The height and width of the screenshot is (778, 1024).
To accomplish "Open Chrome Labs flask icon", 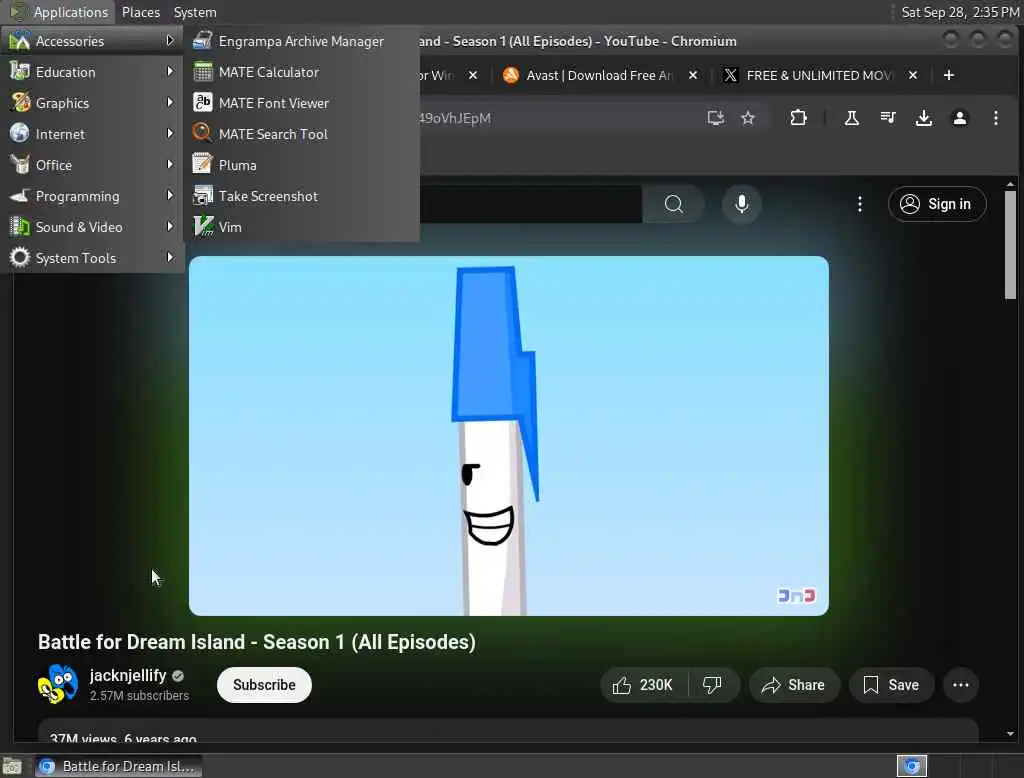I will point(851,118).
